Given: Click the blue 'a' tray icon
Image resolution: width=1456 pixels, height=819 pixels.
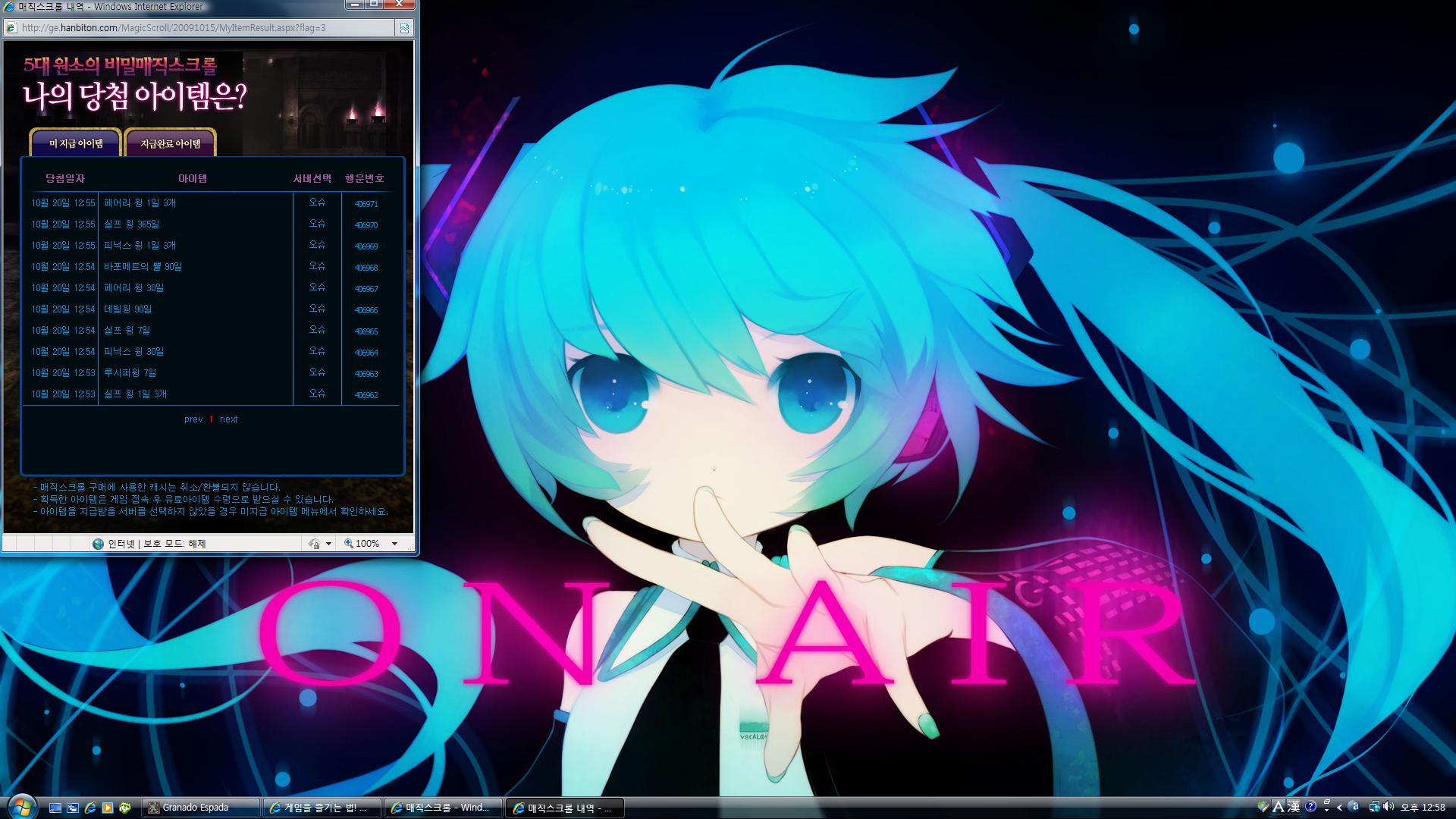Looking at the screenshot, I should coord(1354,807).
